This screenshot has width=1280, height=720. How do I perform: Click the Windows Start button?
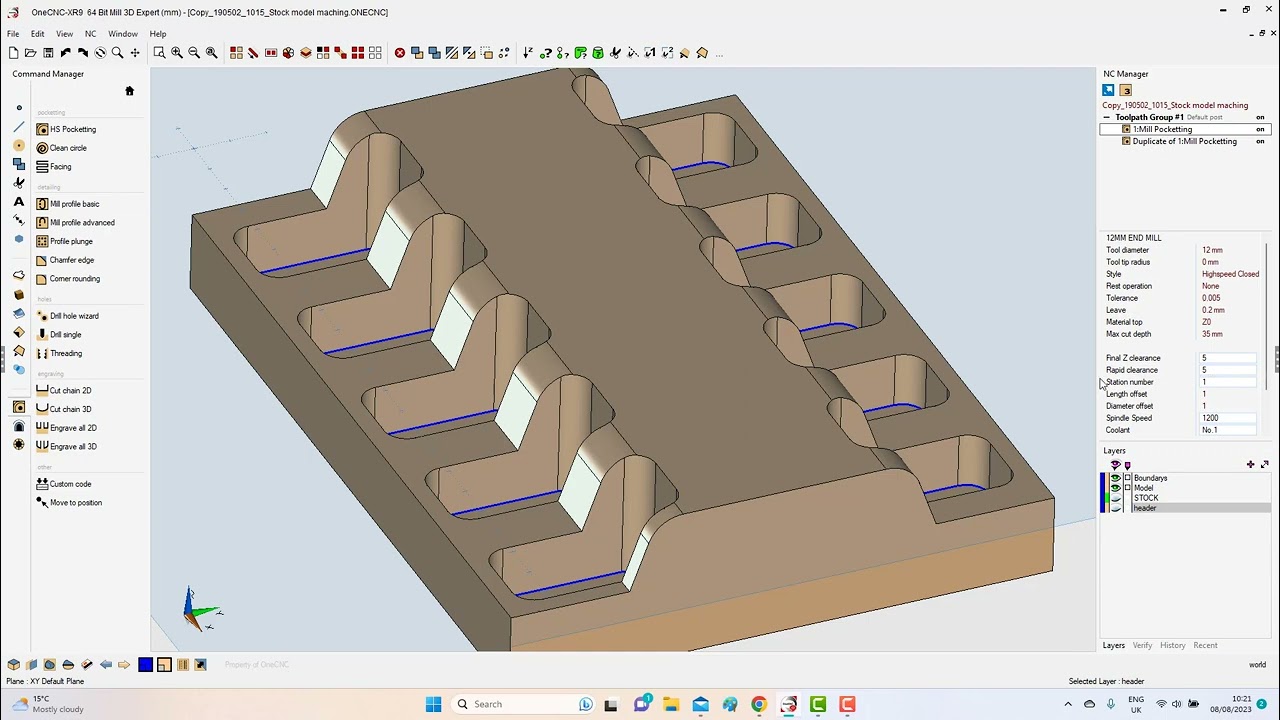pyautogui.click(x=433, y=704)
